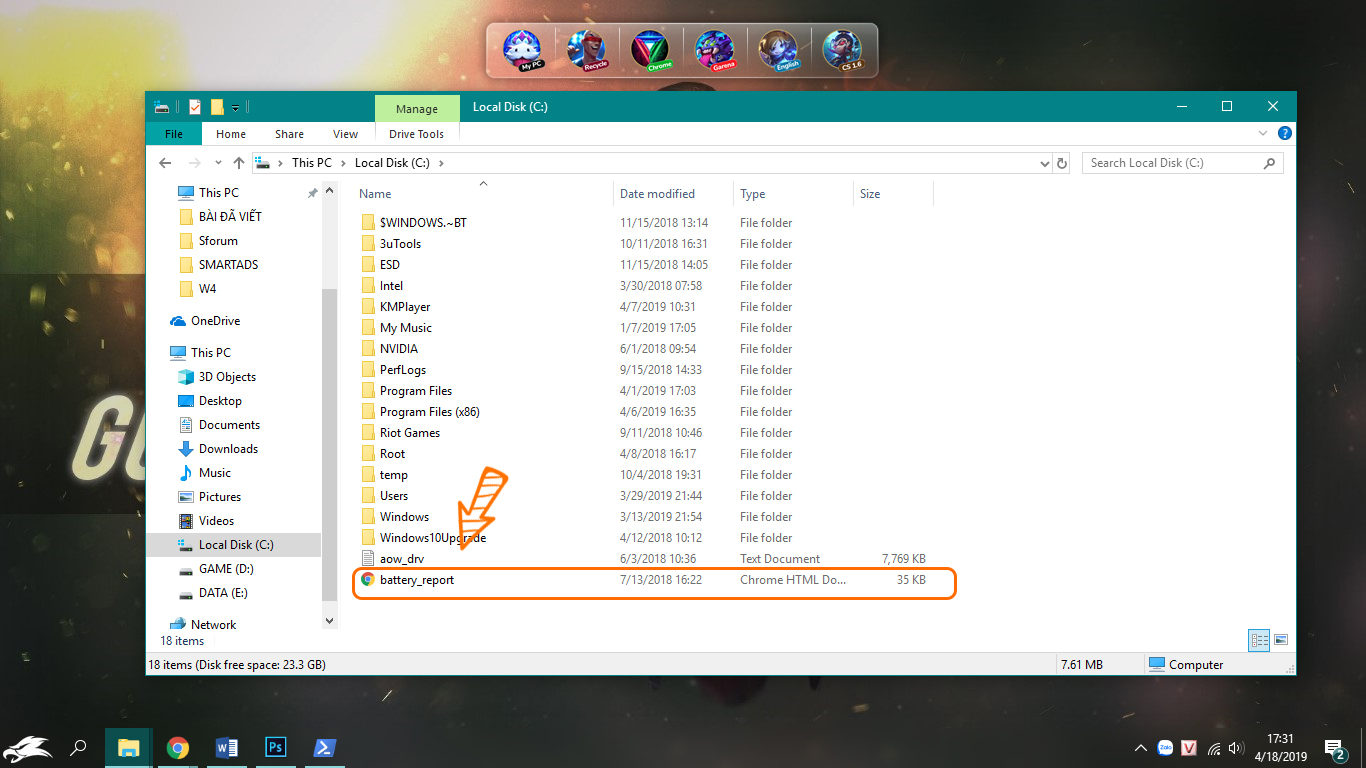Open the Wi-Fi network tray icon
1366x768 pixels.
point(1214,748)
